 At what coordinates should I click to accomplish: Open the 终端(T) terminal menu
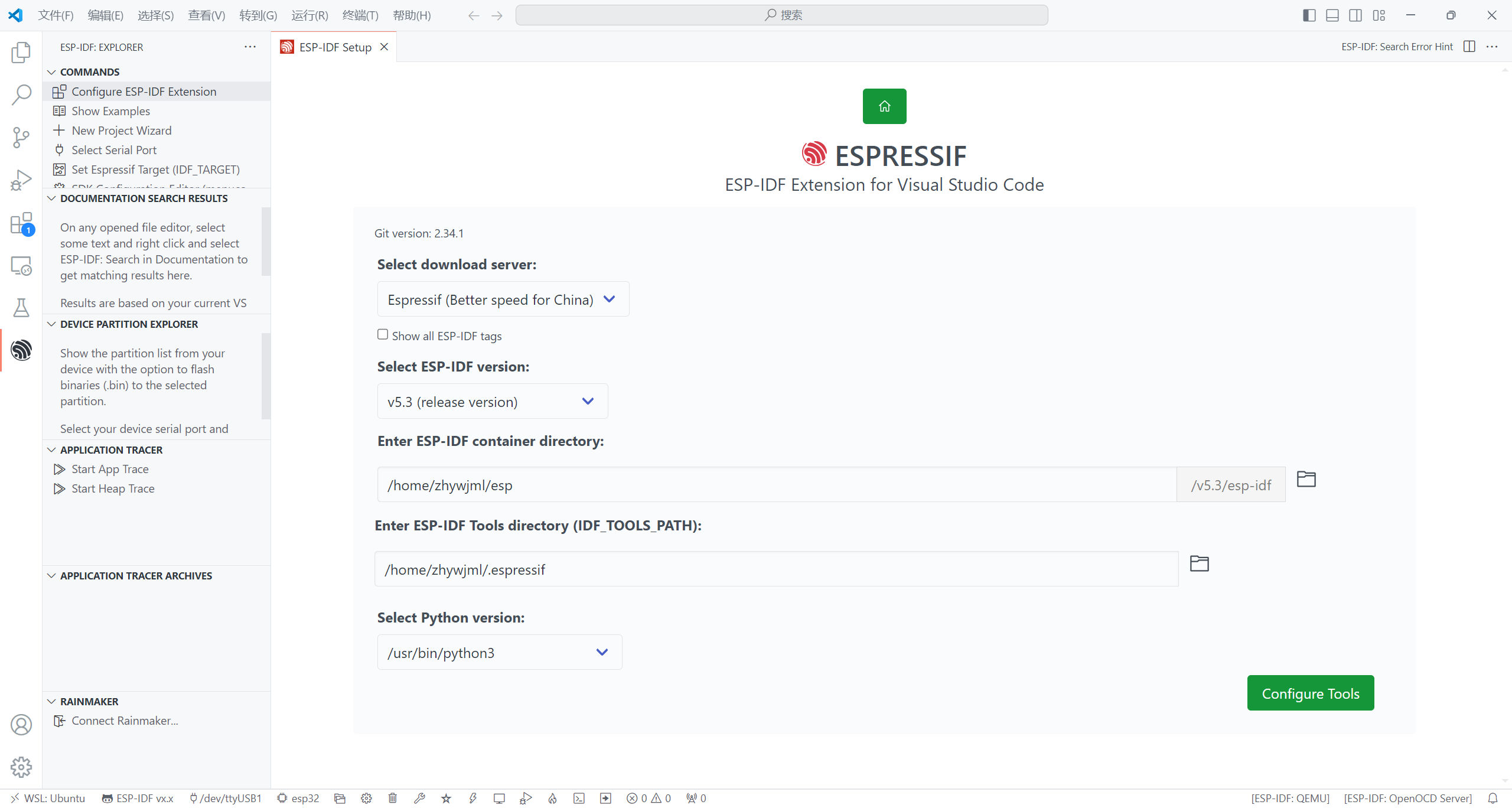(x=360, y=15)
